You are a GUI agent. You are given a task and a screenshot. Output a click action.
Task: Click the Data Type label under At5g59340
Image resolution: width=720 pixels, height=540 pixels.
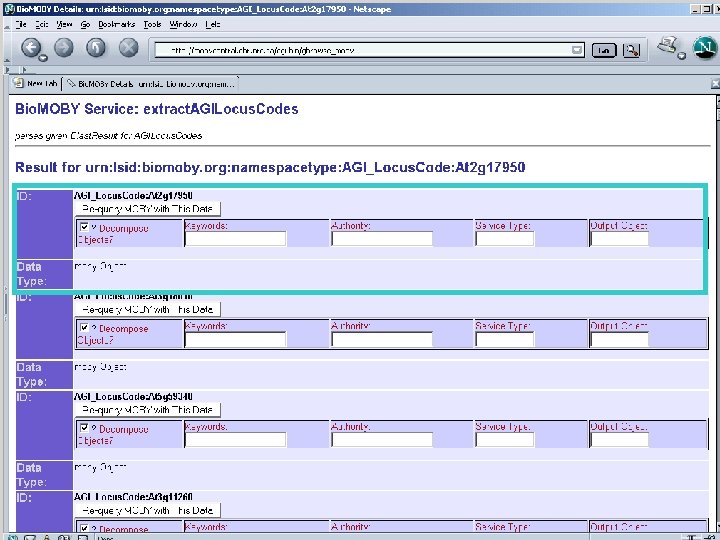(x=32, y=475)
